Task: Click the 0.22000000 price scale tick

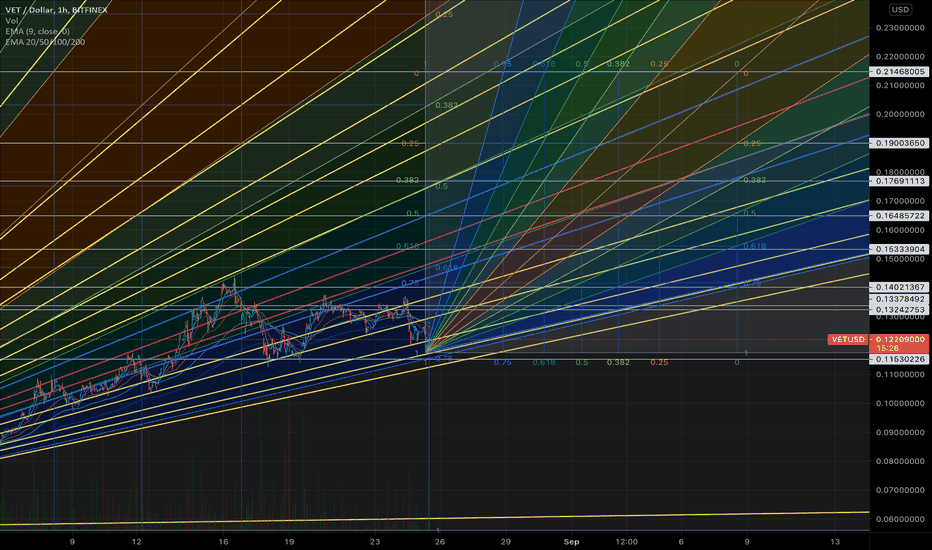Action: click(900, 57)
